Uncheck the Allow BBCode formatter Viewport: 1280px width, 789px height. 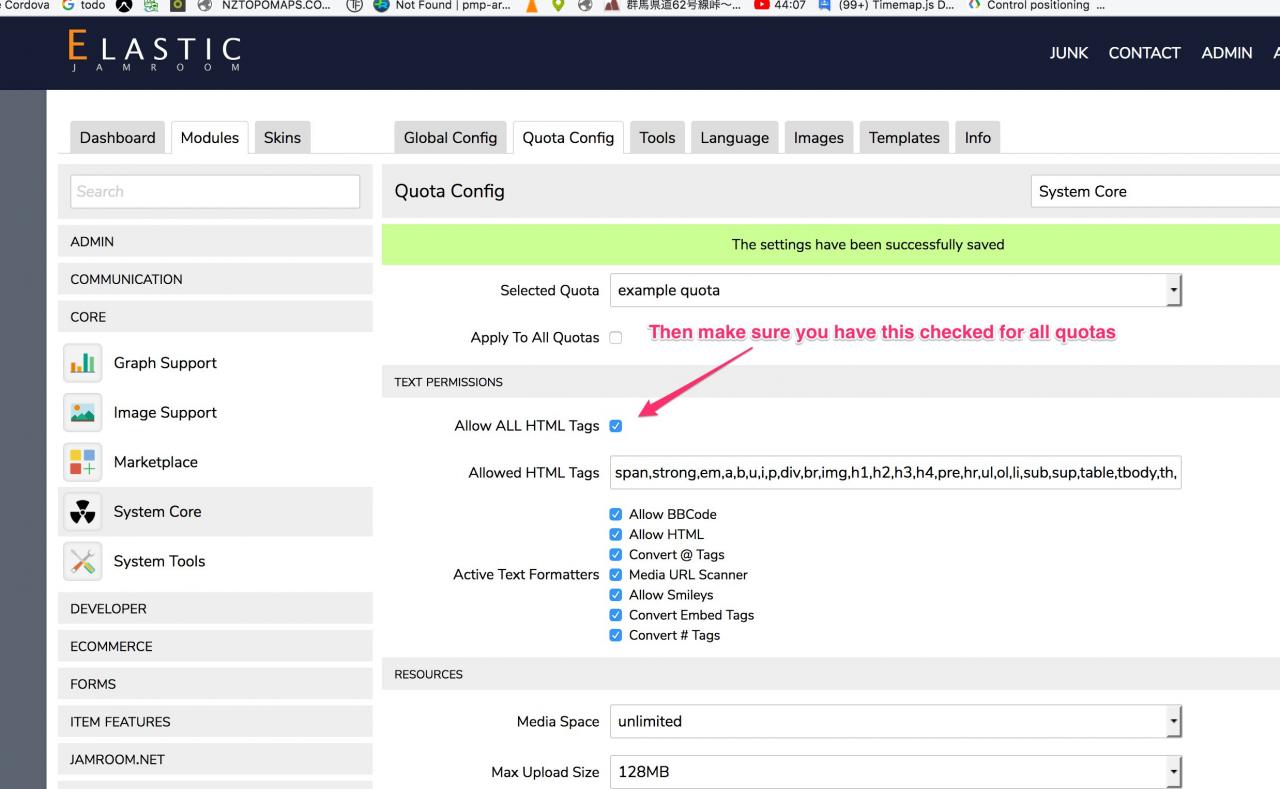[x=616, y=514]
